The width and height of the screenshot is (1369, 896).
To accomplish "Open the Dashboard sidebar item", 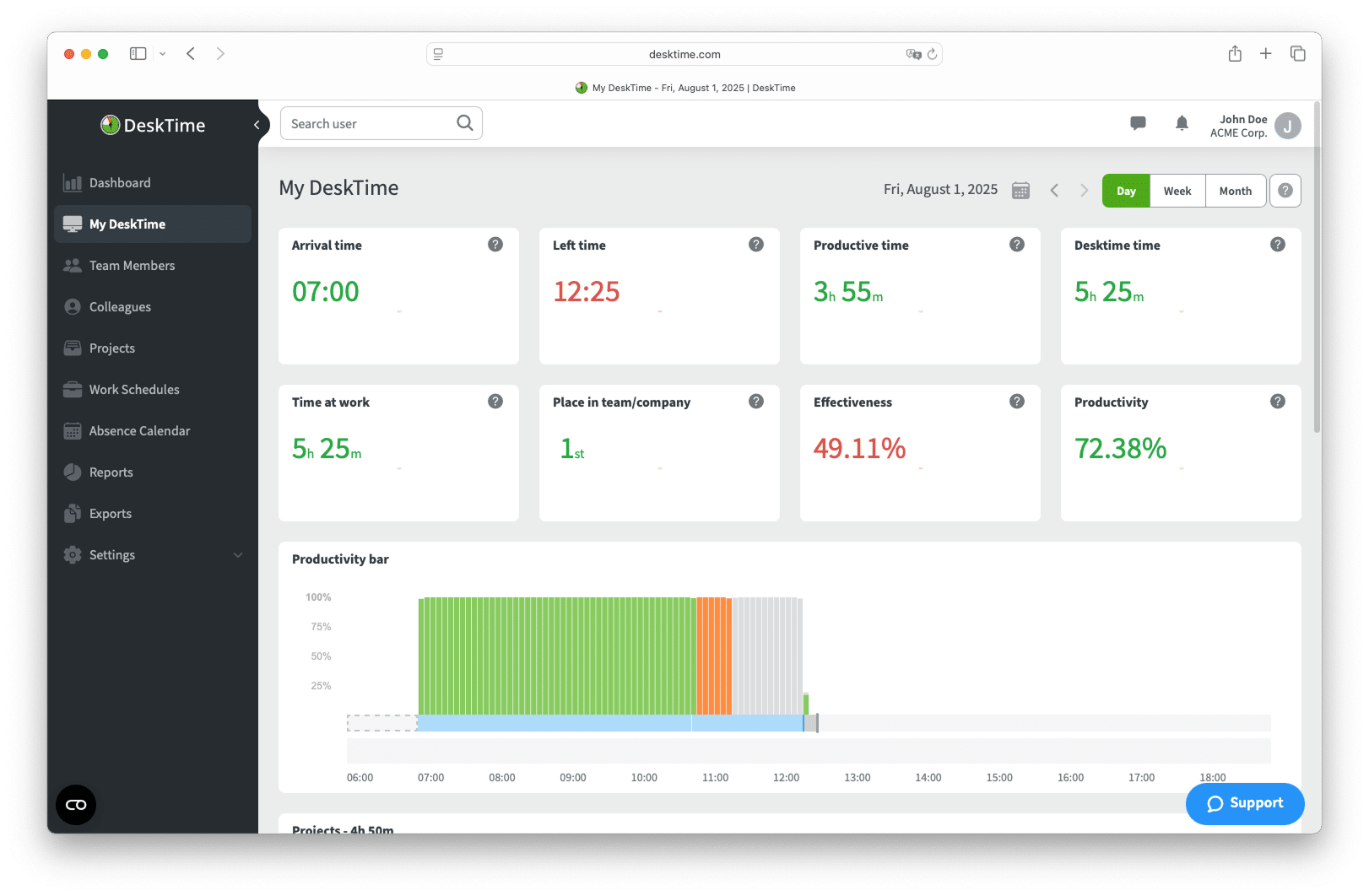I will [152, 183].
